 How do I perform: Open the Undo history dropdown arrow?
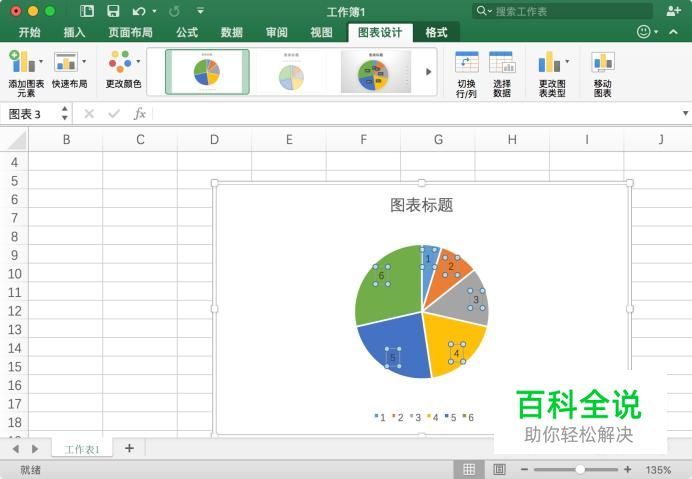click(x=154, y=11)
